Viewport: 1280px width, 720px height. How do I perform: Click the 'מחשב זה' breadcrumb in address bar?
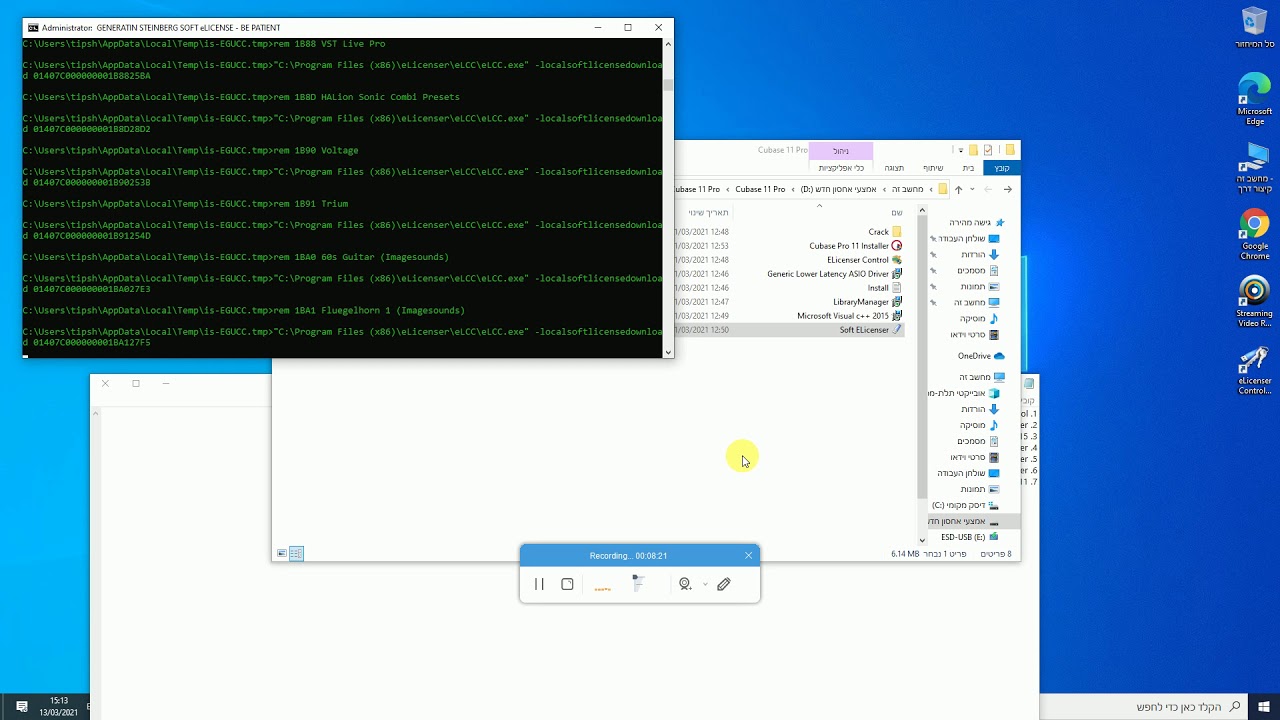click(x=908, y=189)
